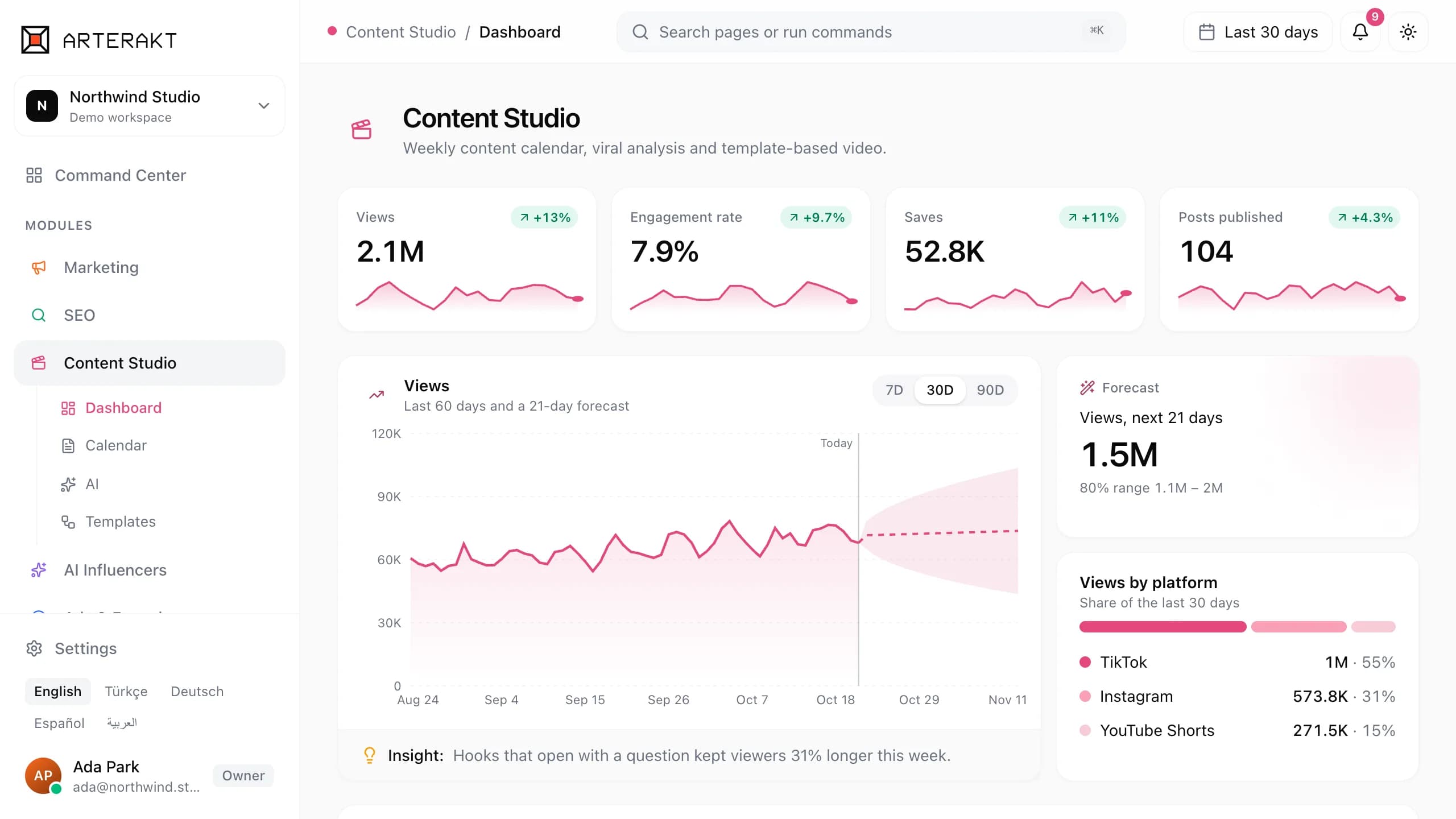1456x819 pixels.
Task: Collapse the Content Studio sidebar module
Action: pyautogui.click(x=150, y=363)
